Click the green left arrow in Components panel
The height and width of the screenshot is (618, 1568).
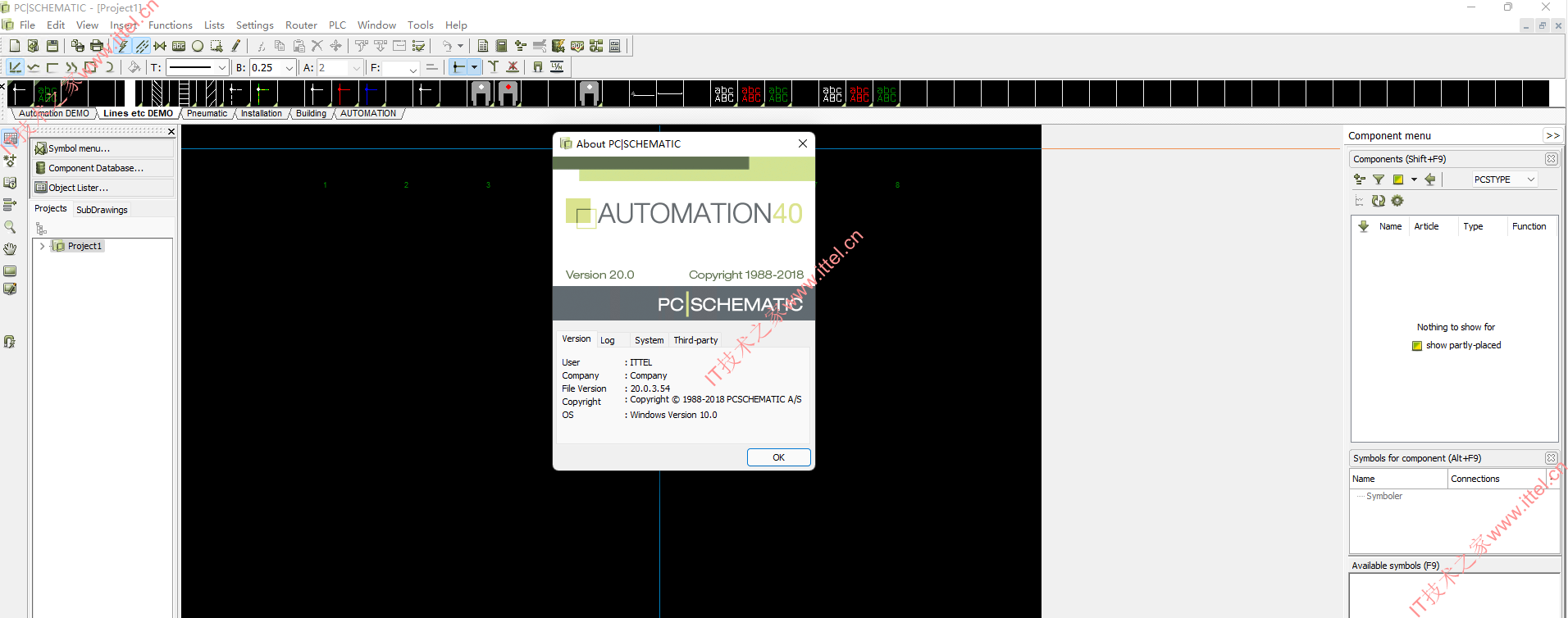[x=1430, y=179]
